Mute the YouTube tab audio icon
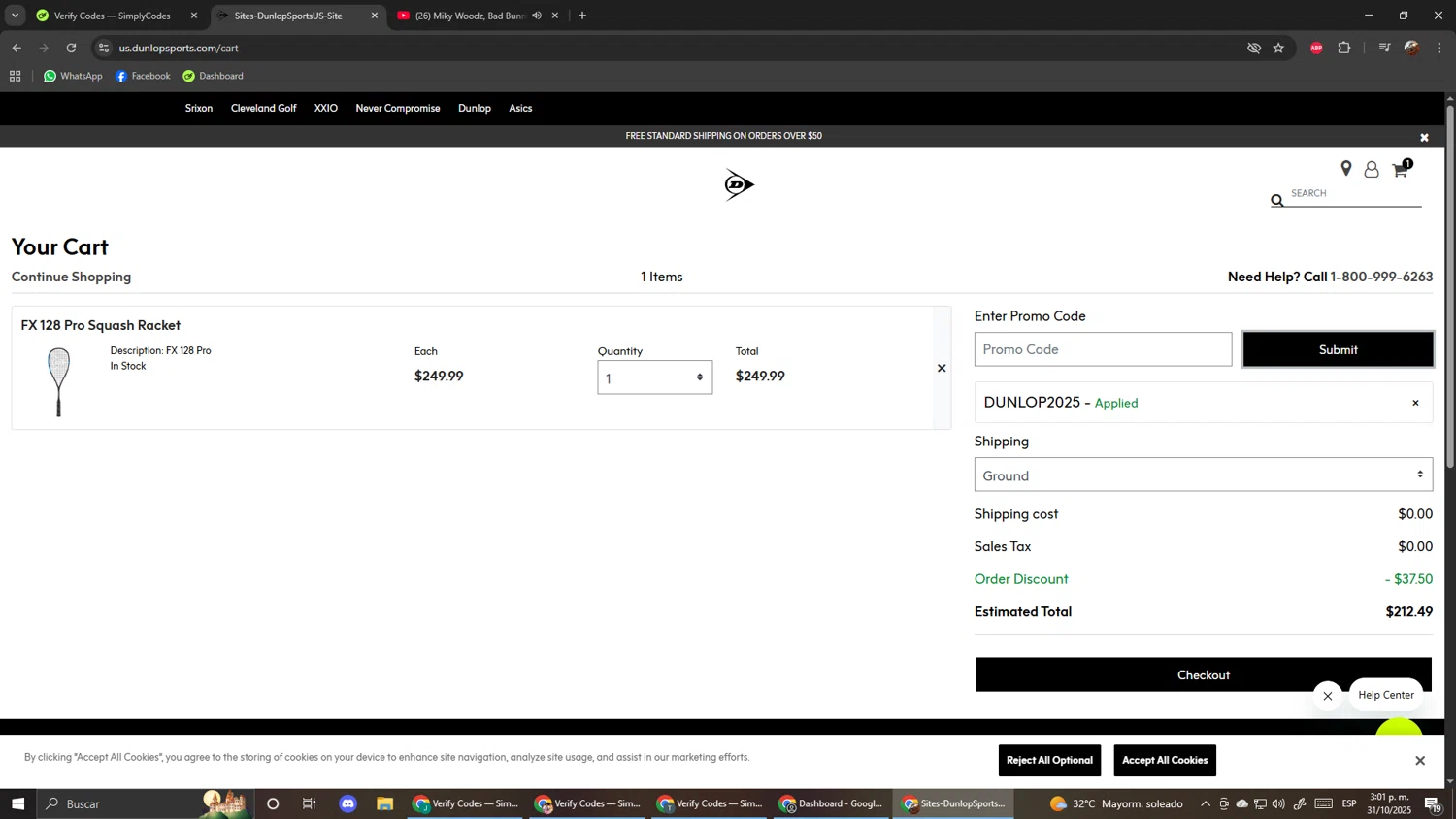This screenshot has height=819, width=1456. tap(537, 16)
